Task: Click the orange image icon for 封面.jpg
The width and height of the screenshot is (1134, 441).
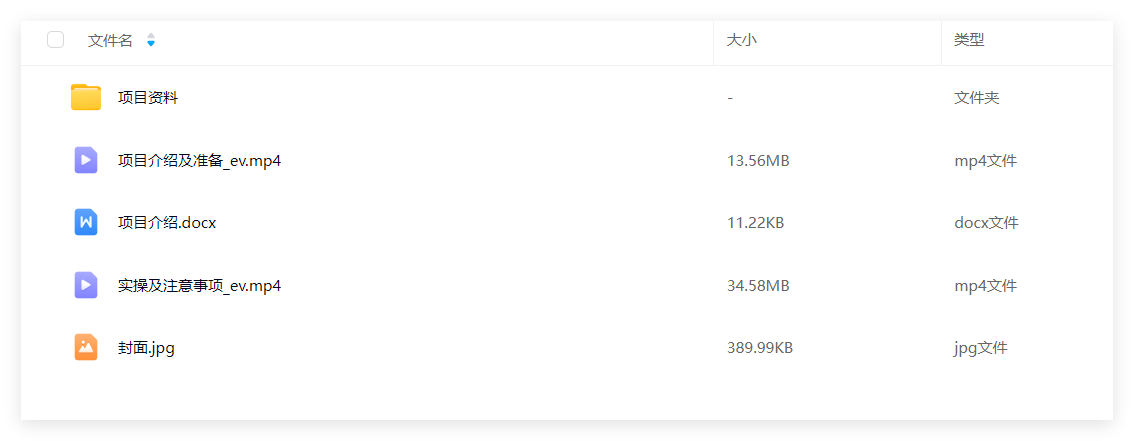Action: [86, 347]
